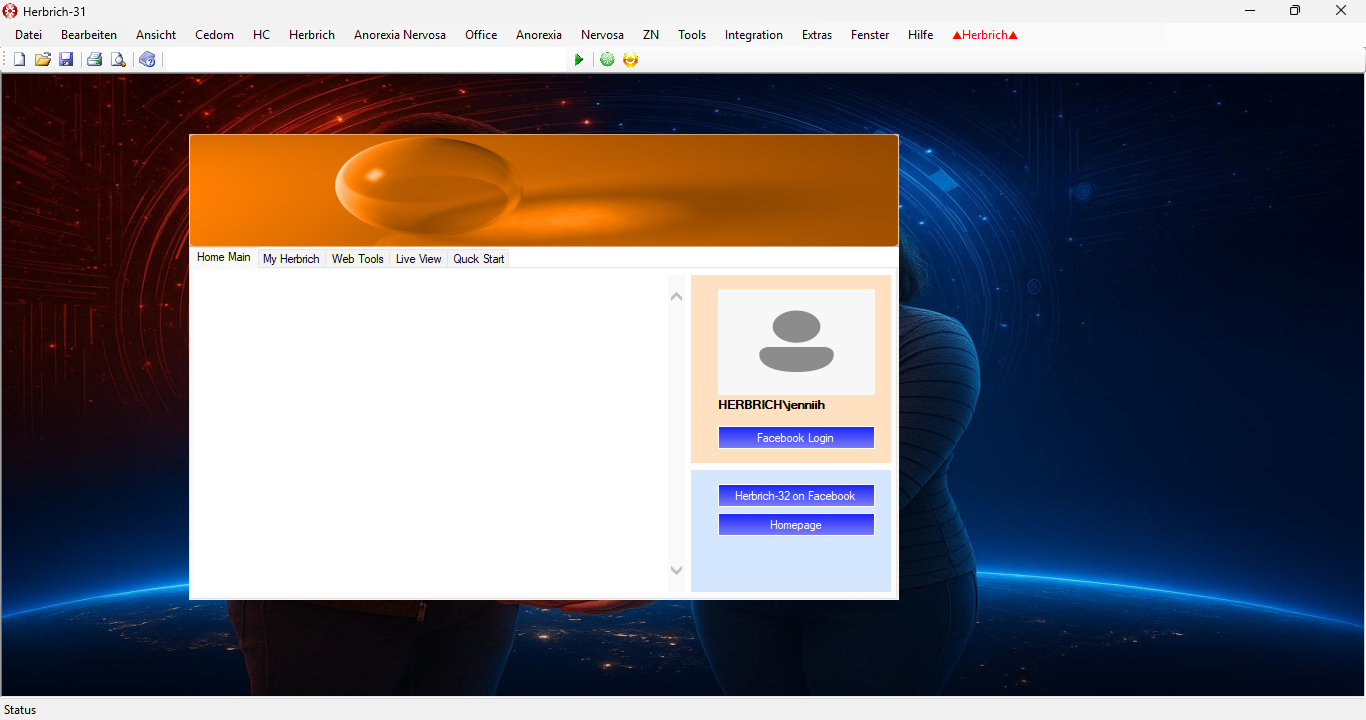This screenshot has width=1366, height=720.
Task: Switch to the Quick Start tab
Action: coord(479,259)
